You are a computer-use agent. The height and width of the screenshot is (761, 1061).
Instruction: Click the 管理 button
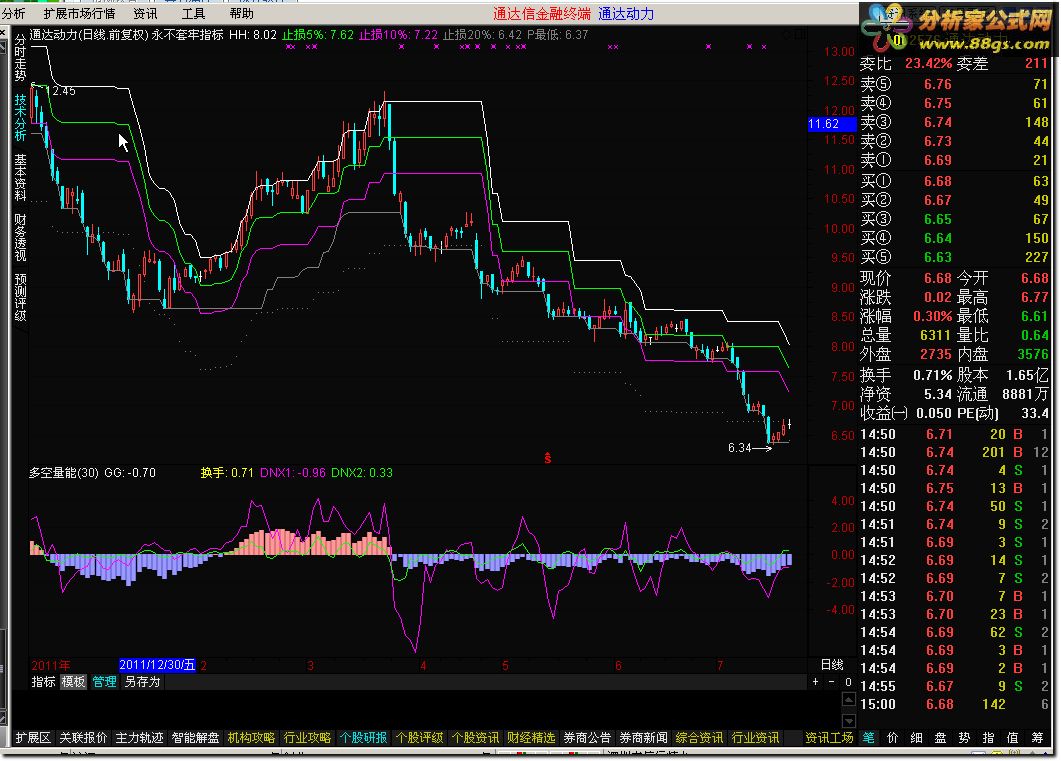104,682
